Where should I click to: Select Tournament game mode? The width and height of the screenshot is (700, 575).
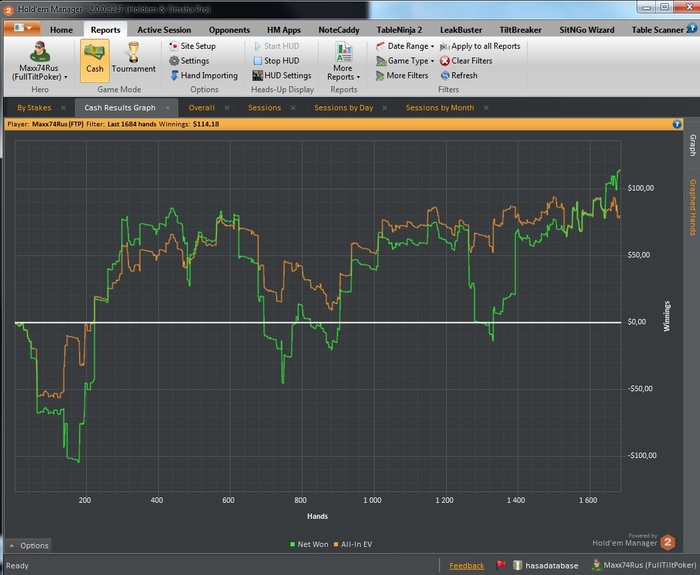(x=133, y=58)
